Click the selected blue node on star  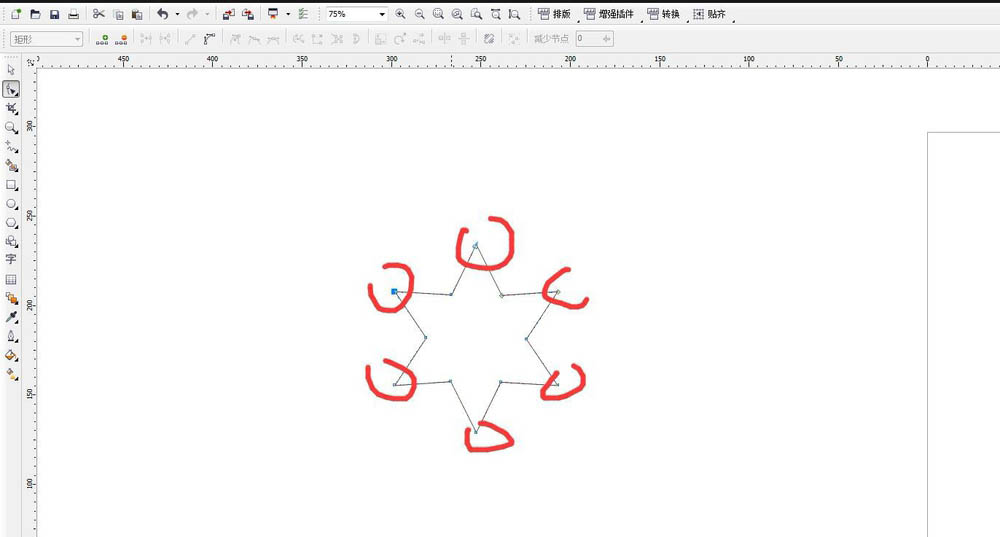coord(394,291)
